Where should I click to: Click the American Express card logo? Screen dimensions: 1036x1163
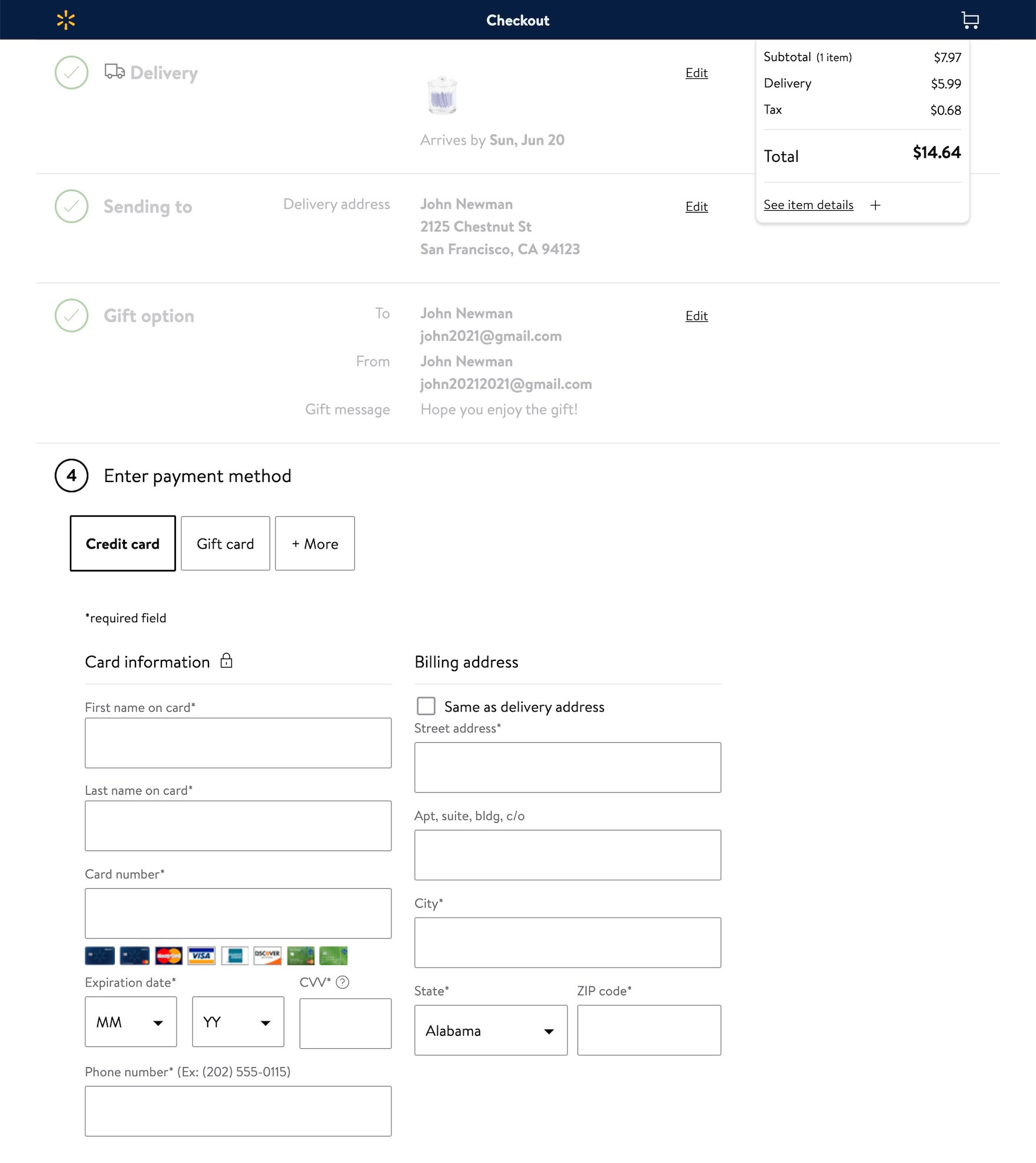[x=235, y=955]
